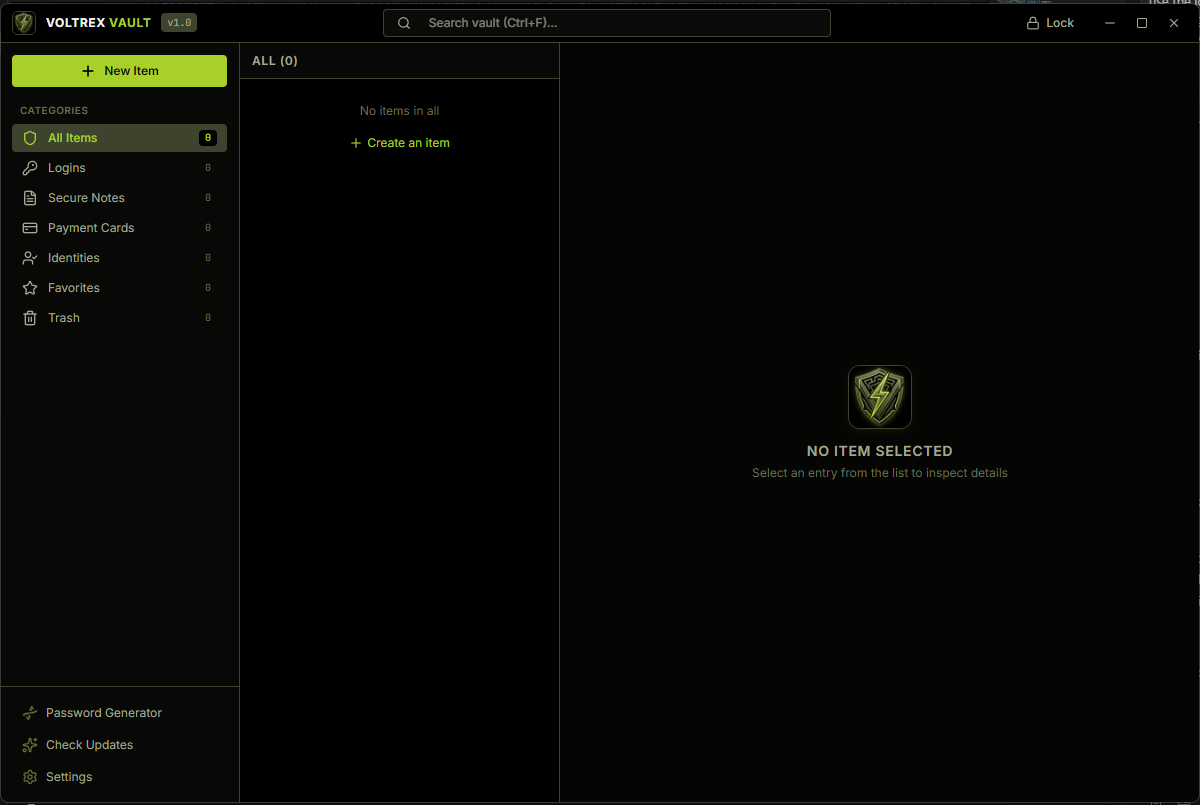This screenshot has width=1200, height=805.
Task: Click the trash can icon
Action: pos(30,318)
